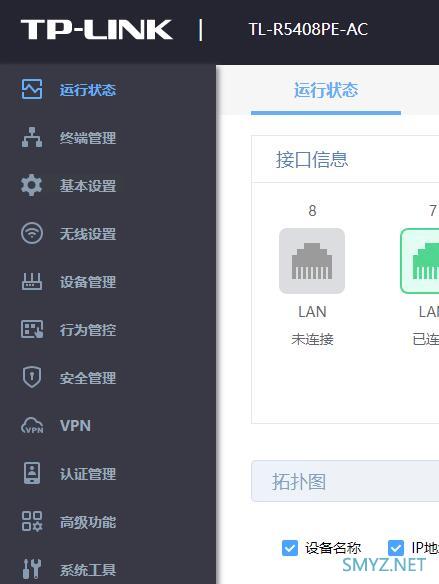Click the gray port 8 LAN icon
The image size is (439, 584).
coord(312,261)
